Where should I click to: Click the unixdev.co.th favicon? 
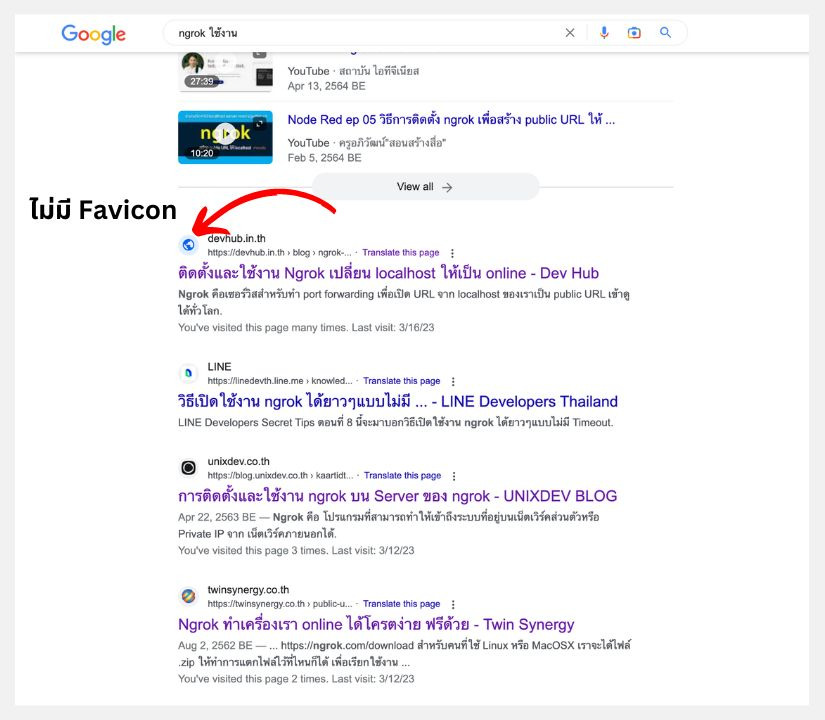pyautogui.click(x=188, y=467)
